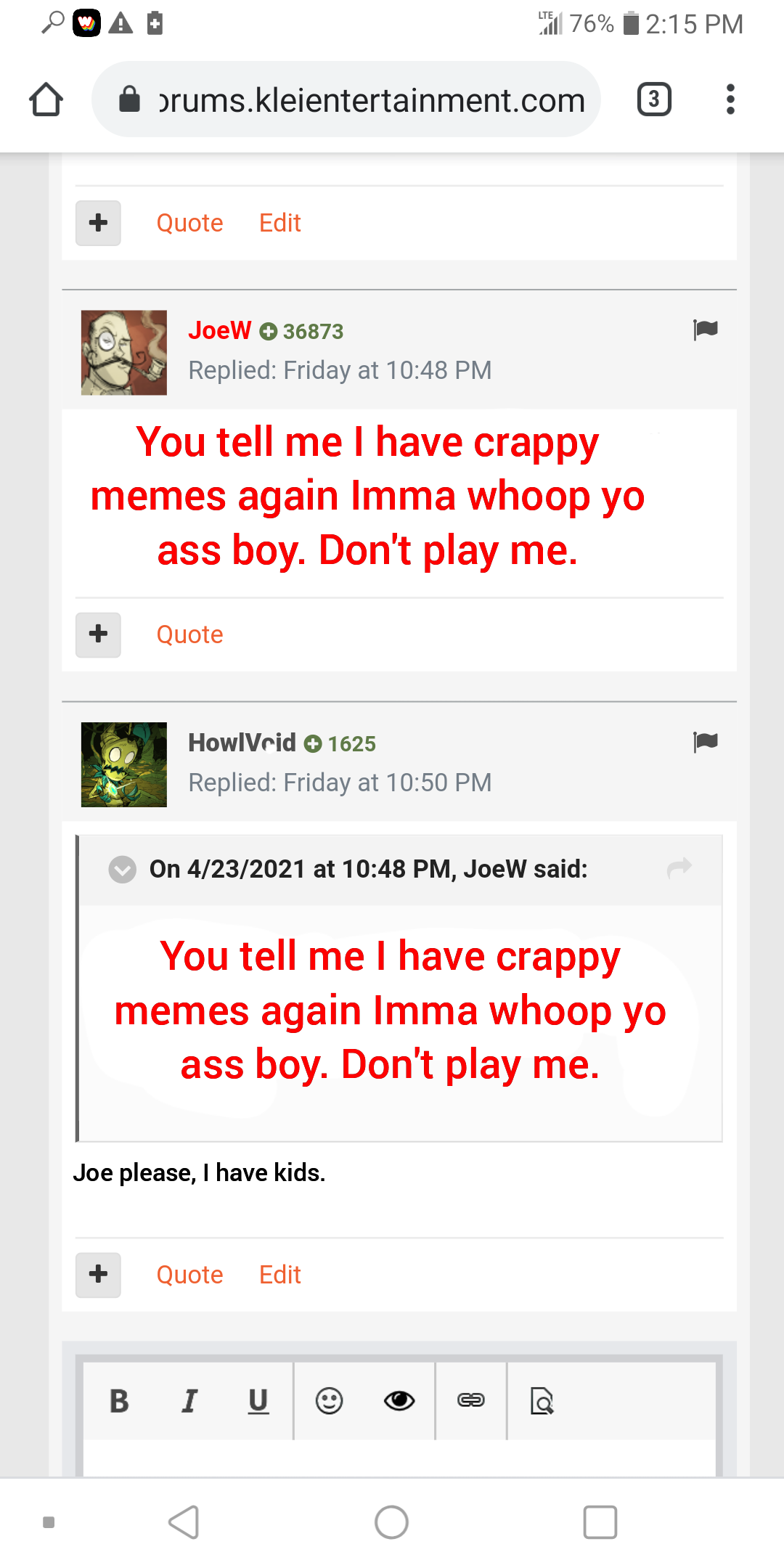The image size is (784, 1568).
Task: Toggle underline formatting in the editor
Action: click(x=258, y=1401)
